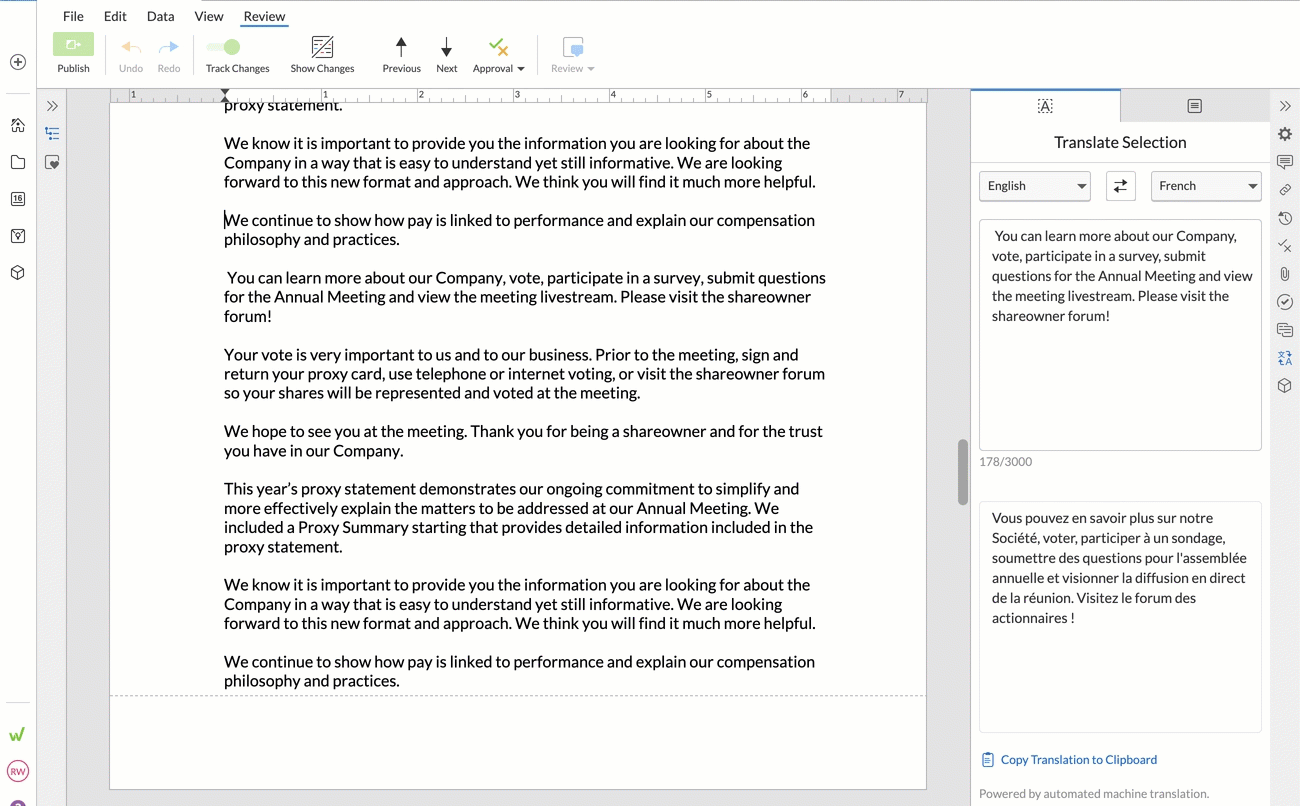The width and height of the screenshot is (1300, 806).
Task: Click the Next change arrow in the toolbar
Action: [446, 48]
